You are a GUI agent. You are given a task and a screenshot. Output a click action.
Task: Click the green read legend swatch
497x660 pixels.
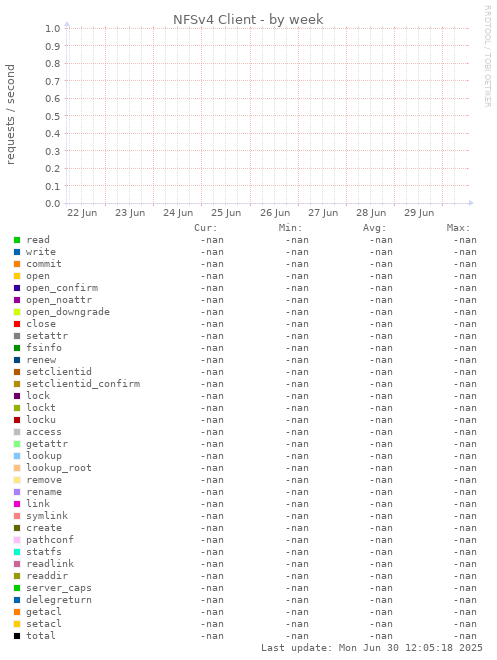click(x=17, y=240)
